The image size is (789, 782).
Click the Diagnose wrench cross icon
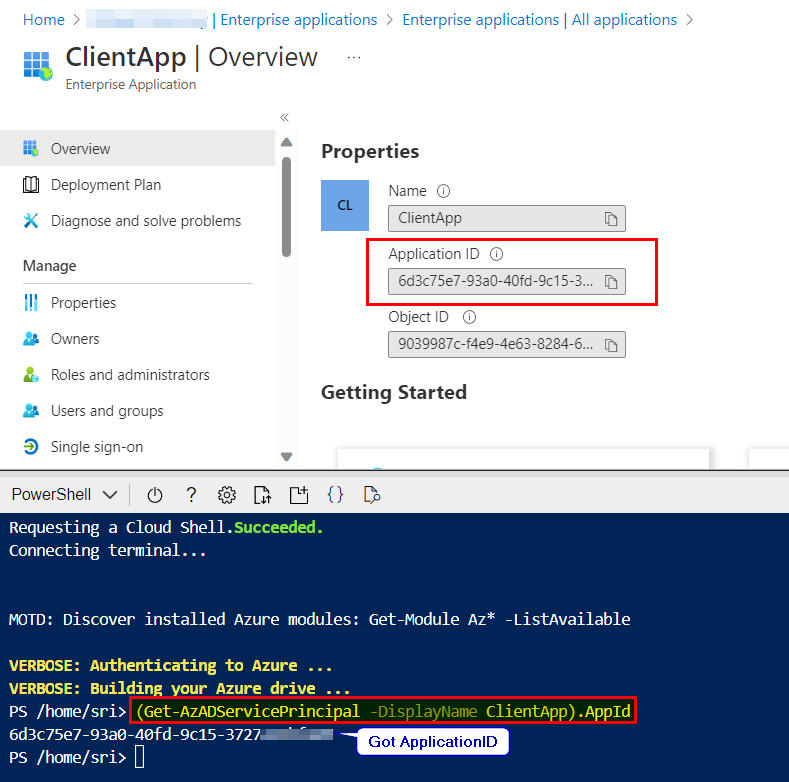click(31, 221)
